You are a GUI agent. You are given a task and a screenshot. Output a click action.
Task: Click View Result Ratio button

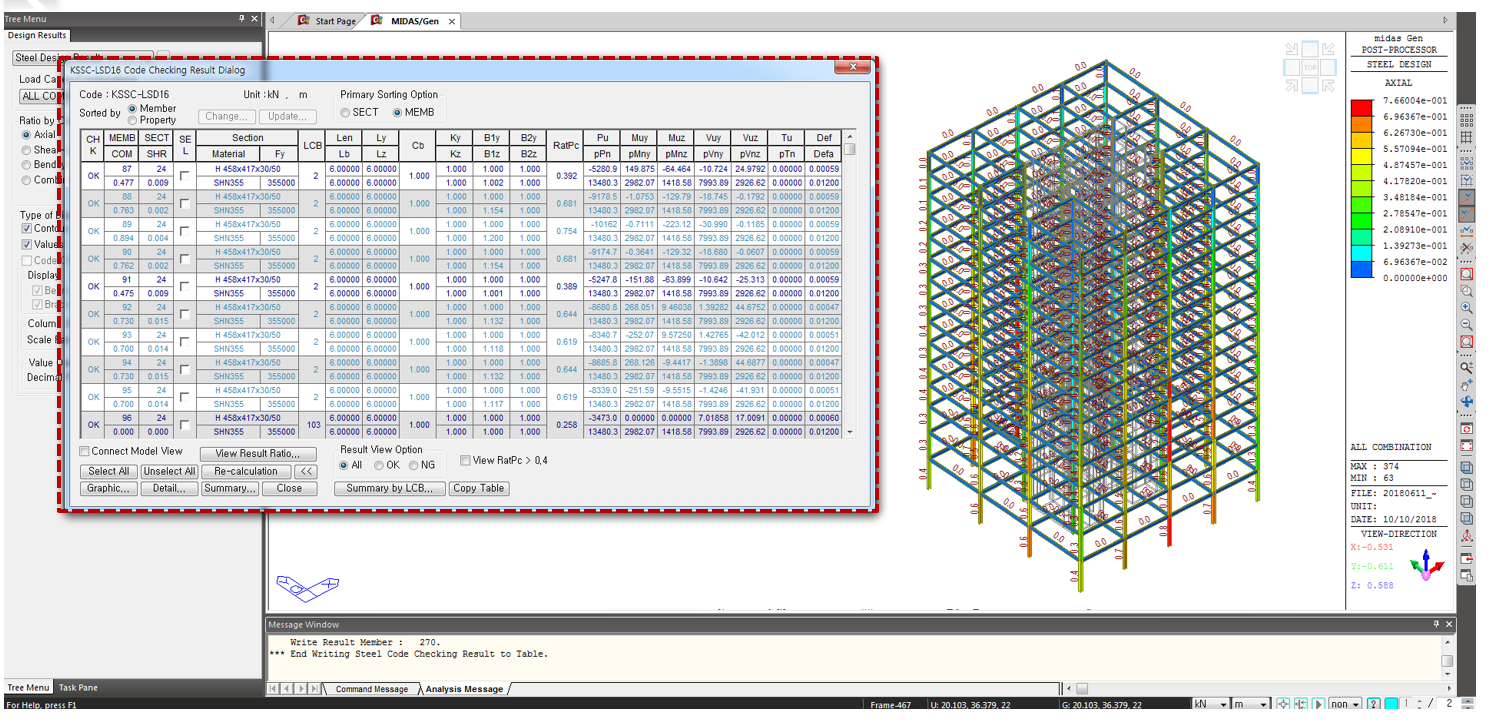click(258, 454)
